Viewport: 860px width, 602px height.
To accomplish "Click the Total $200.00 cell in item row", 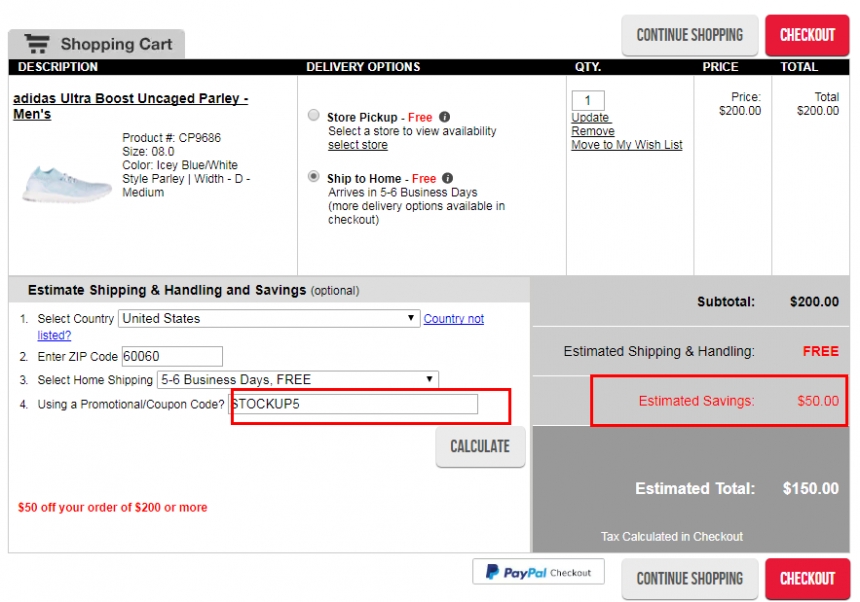I will tap(818, 104).
